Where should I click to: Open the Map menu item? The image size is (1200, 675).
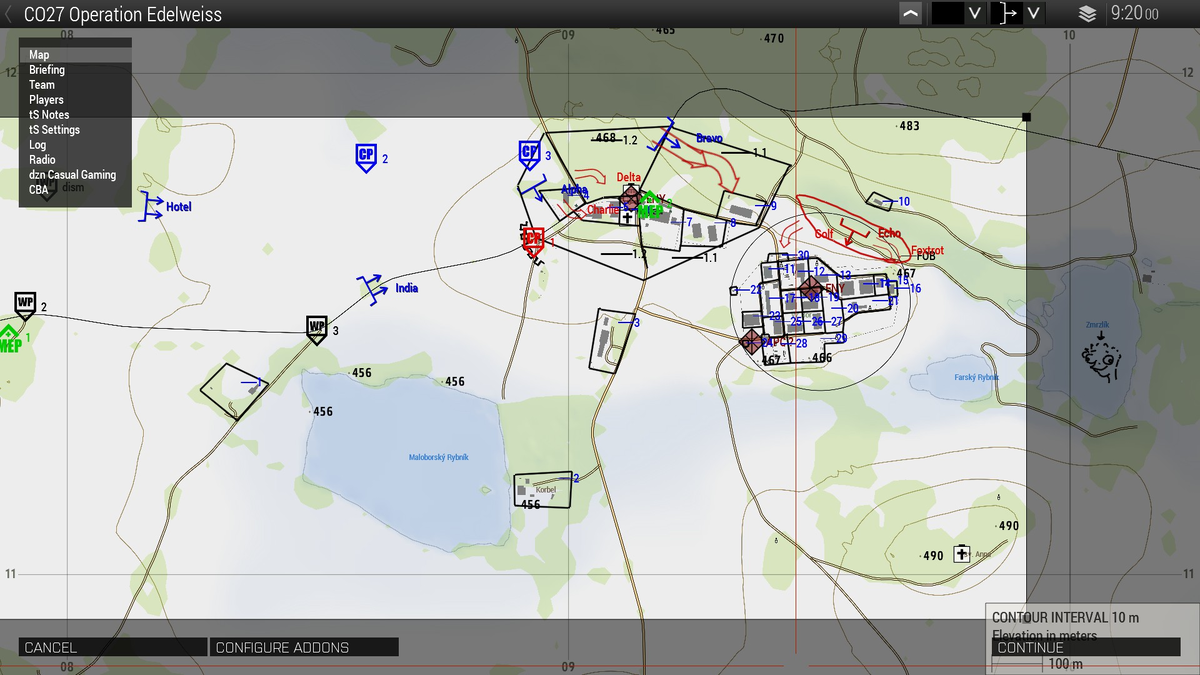(x=75, y=55)
